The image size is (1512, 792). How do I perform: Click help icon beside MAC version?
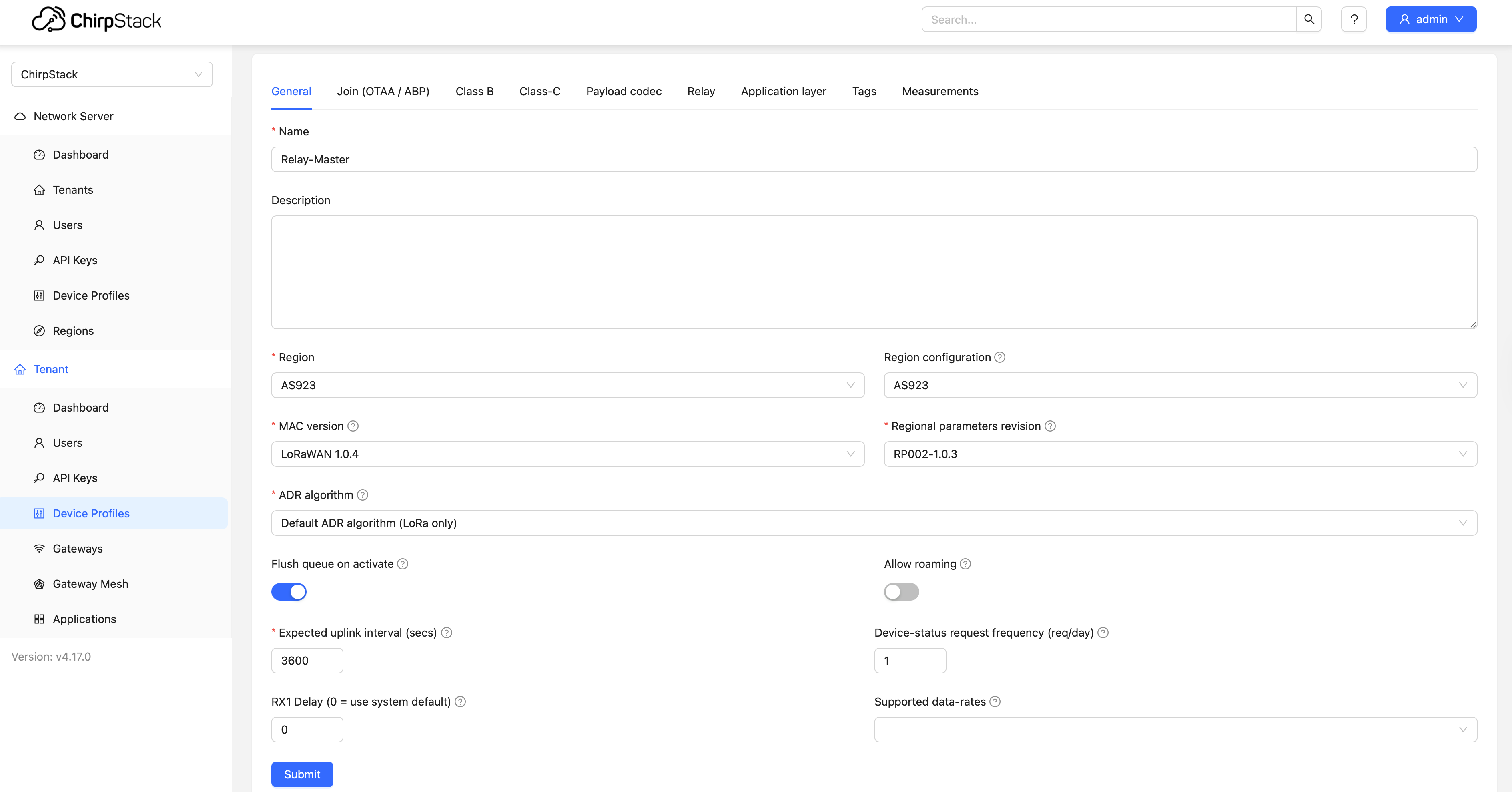(353, 426)
